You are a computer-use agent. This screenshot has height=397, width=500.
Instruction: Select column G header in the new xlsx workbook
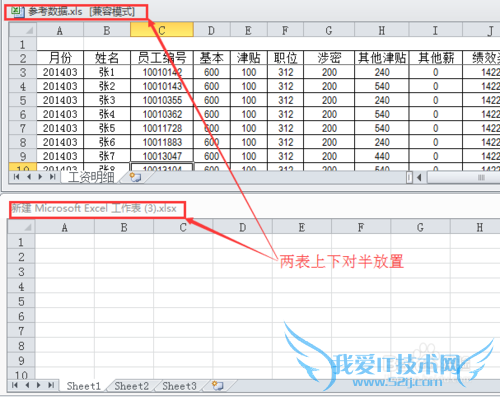coord(420,227)
